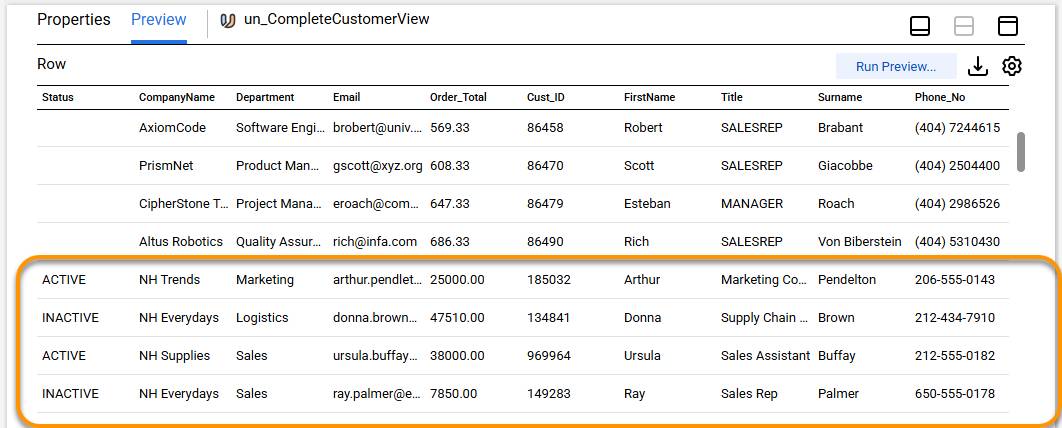
Task: Click order total 47510.00
Action: (x=456, y=318)
